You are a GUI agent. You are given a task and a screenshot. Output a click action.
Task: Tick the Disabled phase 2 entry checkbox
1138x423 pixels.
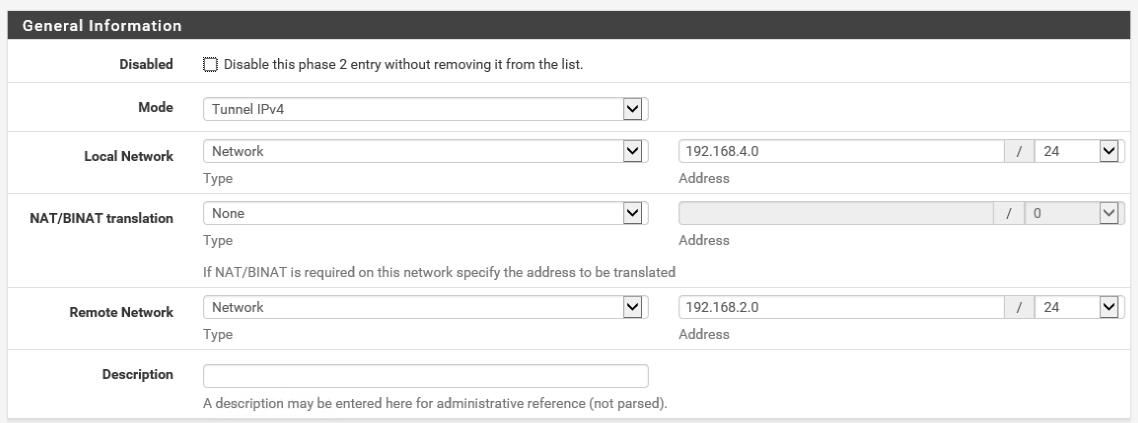(210, 65)
